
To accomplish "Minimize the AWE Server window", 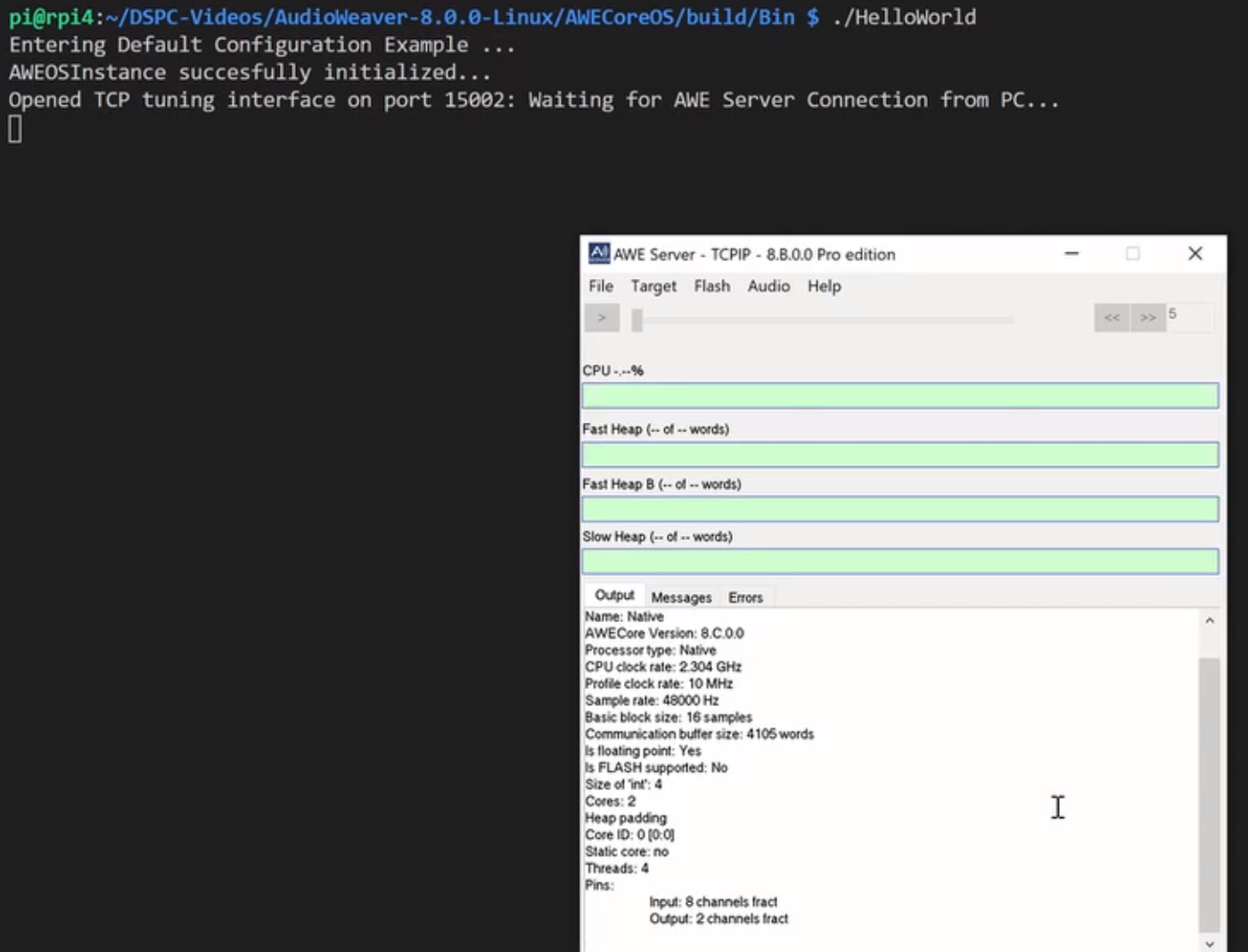I will 1071,254.
